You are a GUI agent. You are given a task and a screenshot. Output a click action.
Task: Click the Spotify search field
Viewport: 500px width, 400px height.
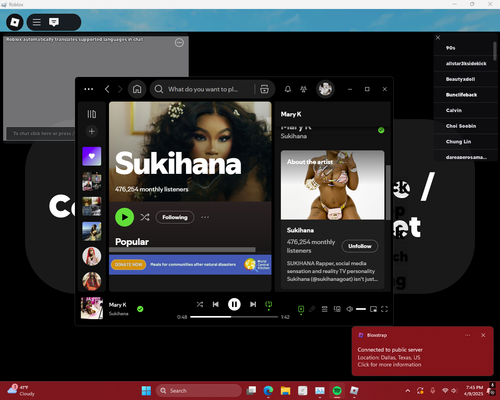(x=202, y=89)
